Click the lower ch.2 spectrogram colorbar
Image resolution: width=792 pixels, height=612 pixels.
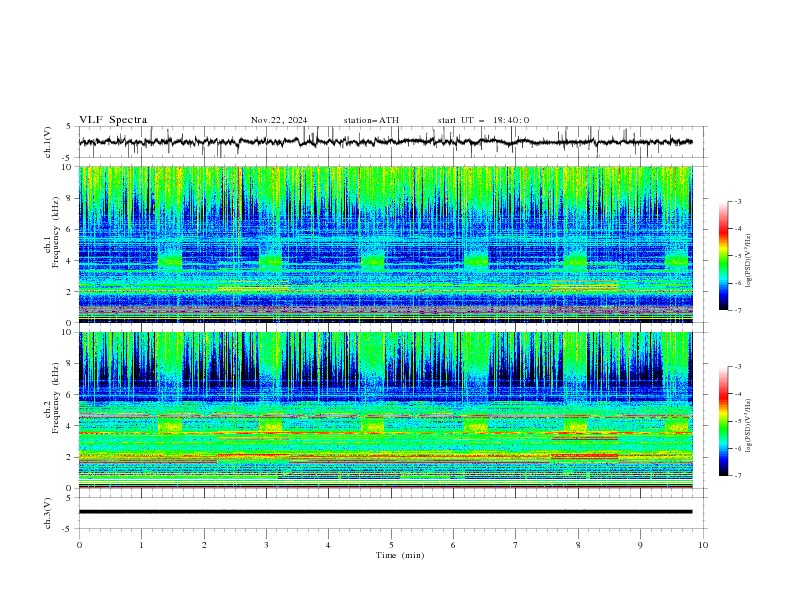(x=724, y=421)
